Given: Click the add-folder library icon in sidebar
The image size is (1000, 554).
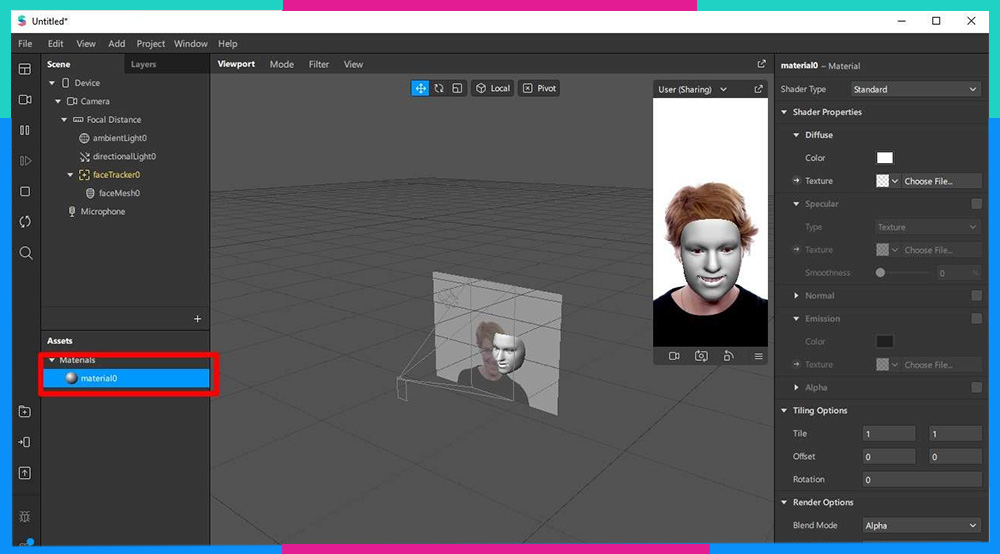Looking at the screenshot, I should coord(25,412).
